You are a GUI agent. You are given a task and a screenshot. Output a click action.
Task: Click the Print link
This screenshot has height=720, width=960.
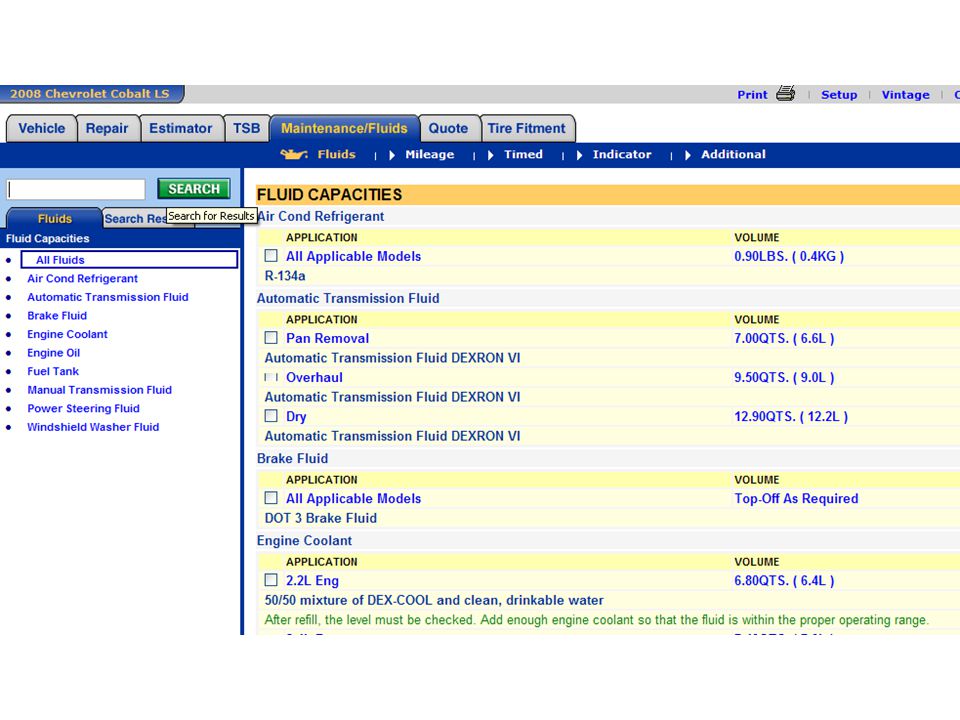coord(752,95)
